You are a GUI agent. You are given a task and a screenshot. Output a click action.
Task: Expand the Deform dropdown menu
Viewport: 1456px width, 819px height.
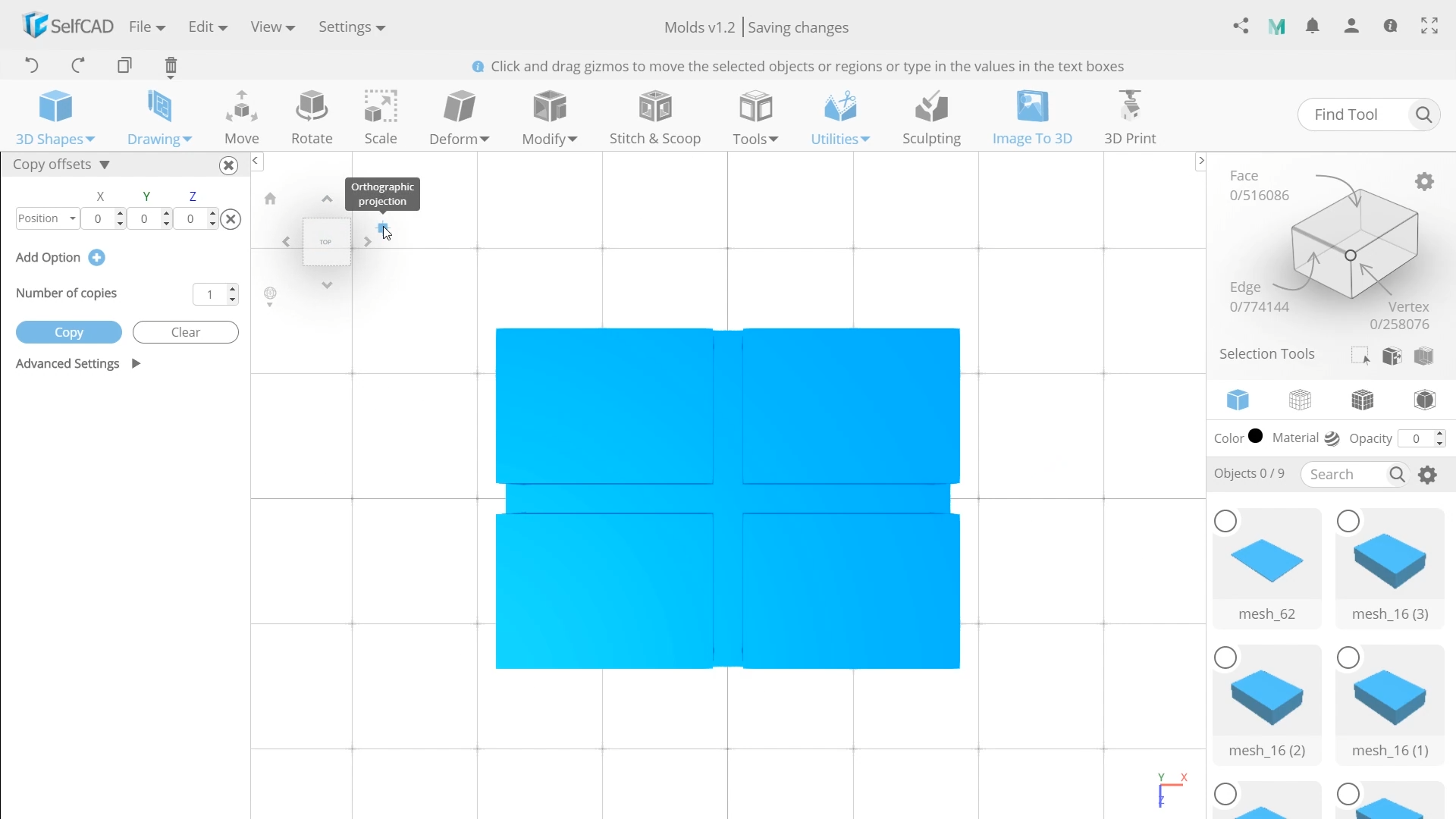pos(458,138)
